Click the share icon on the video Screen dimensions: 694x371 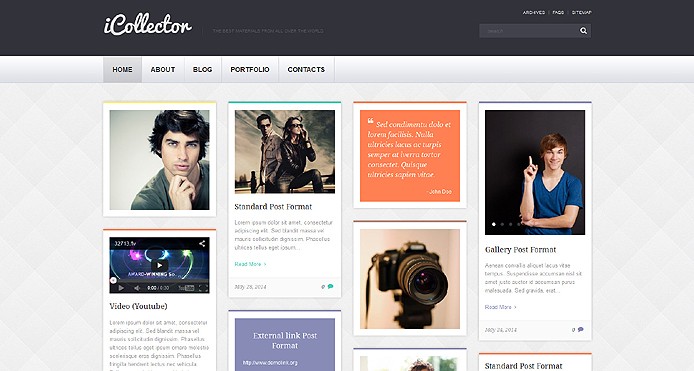202,243
